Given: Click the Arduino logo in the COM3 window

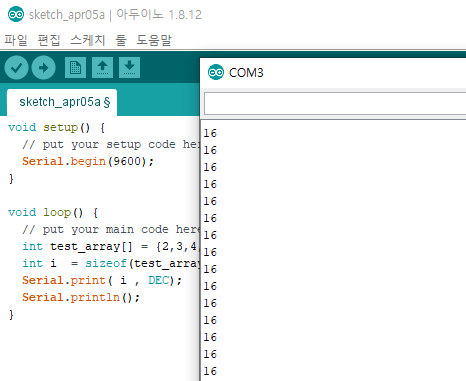Looking at the screenshot, I should [x=216, y=72].
